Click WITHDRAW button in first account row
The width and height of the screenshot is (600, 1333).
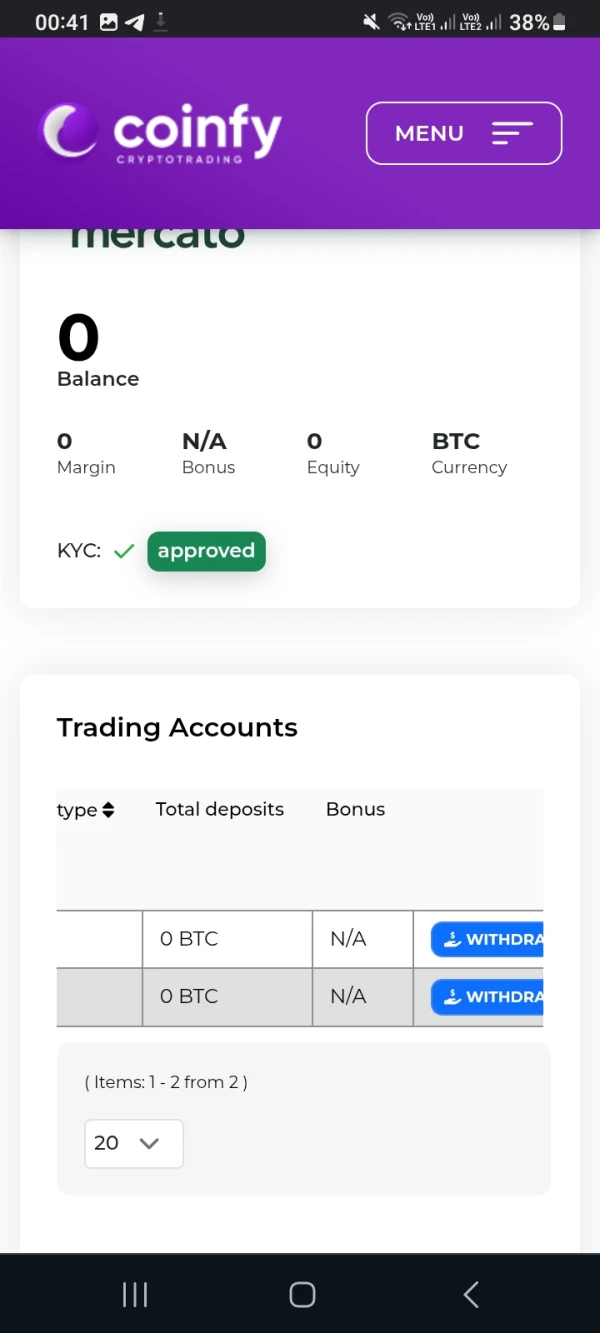[x=488, y=939]
